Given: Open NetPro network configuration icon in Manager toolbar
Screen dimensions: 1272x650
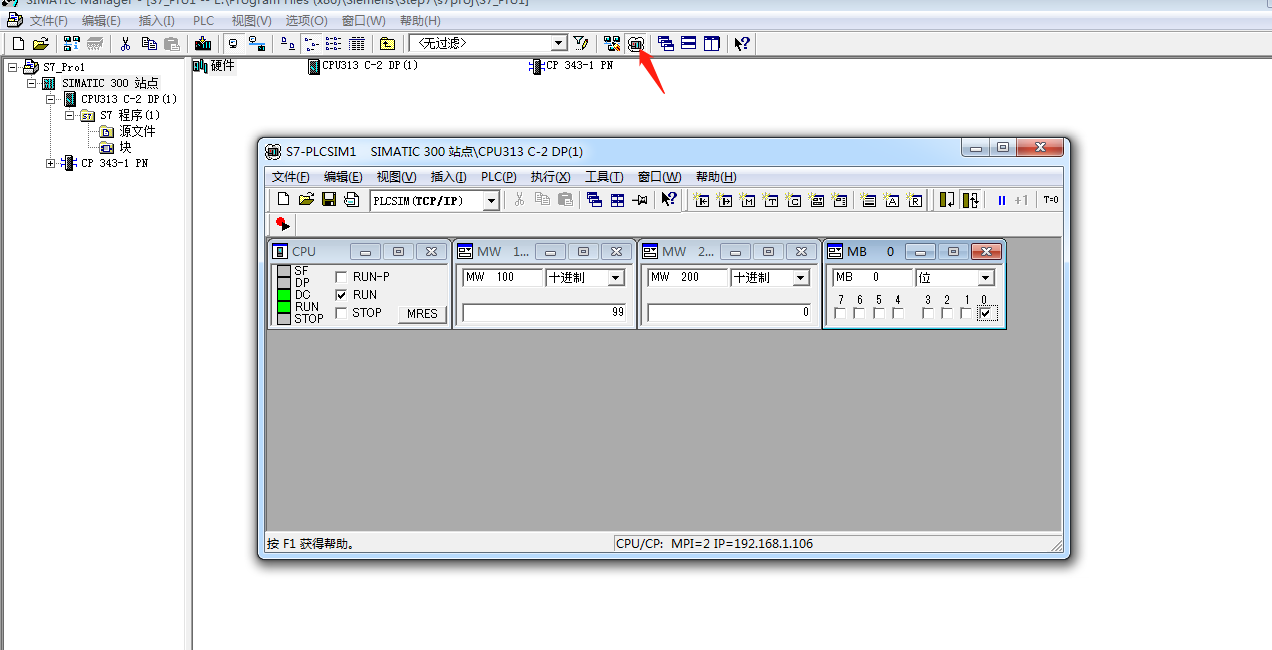Looking at the screenshot, I should (x=611, y=43).
